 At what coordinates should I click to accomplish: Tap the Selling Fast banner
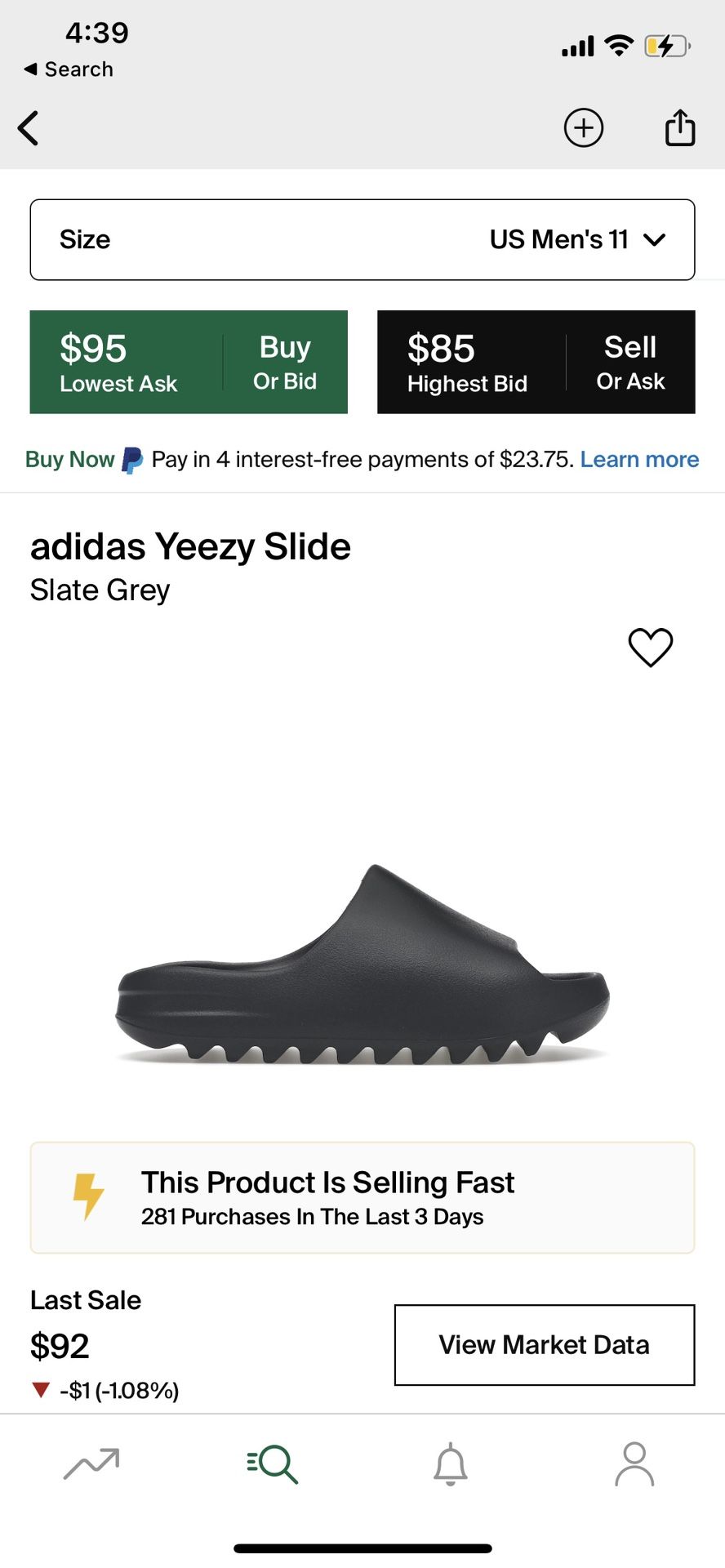coord(362,1197)
